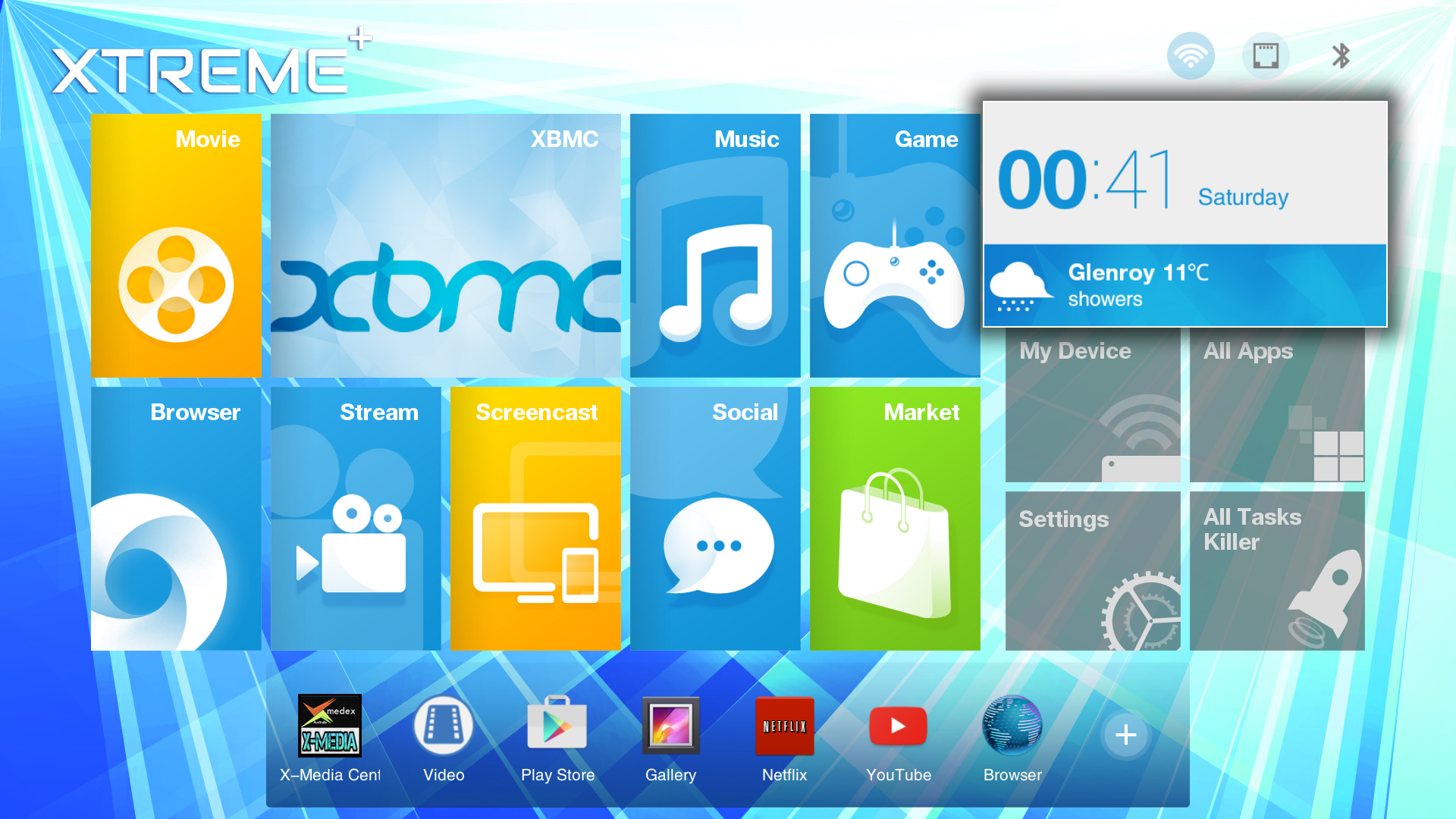Open the Settings tile
Image resolution: width=1456 pixels, height=819 pixels.
[x=1093, y=571]
